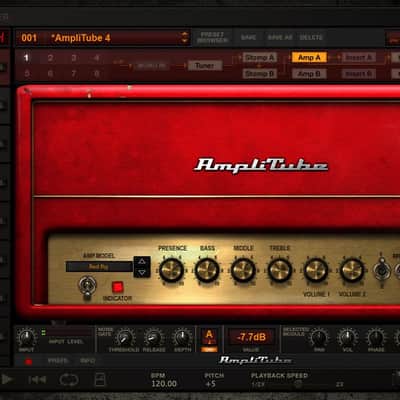Image resolution: width=400 pixels, height=400 pixels.
Task: Open the preset name stepper arrows
Action: click(184, 37)
